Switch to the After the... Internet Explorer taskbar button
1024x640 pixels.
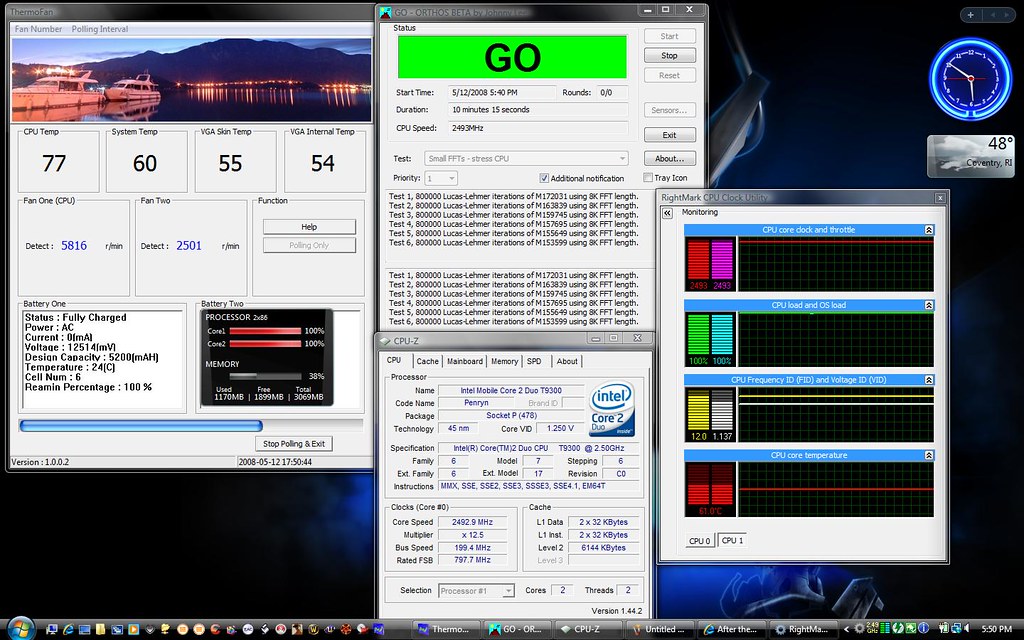[x=730, y=630]
